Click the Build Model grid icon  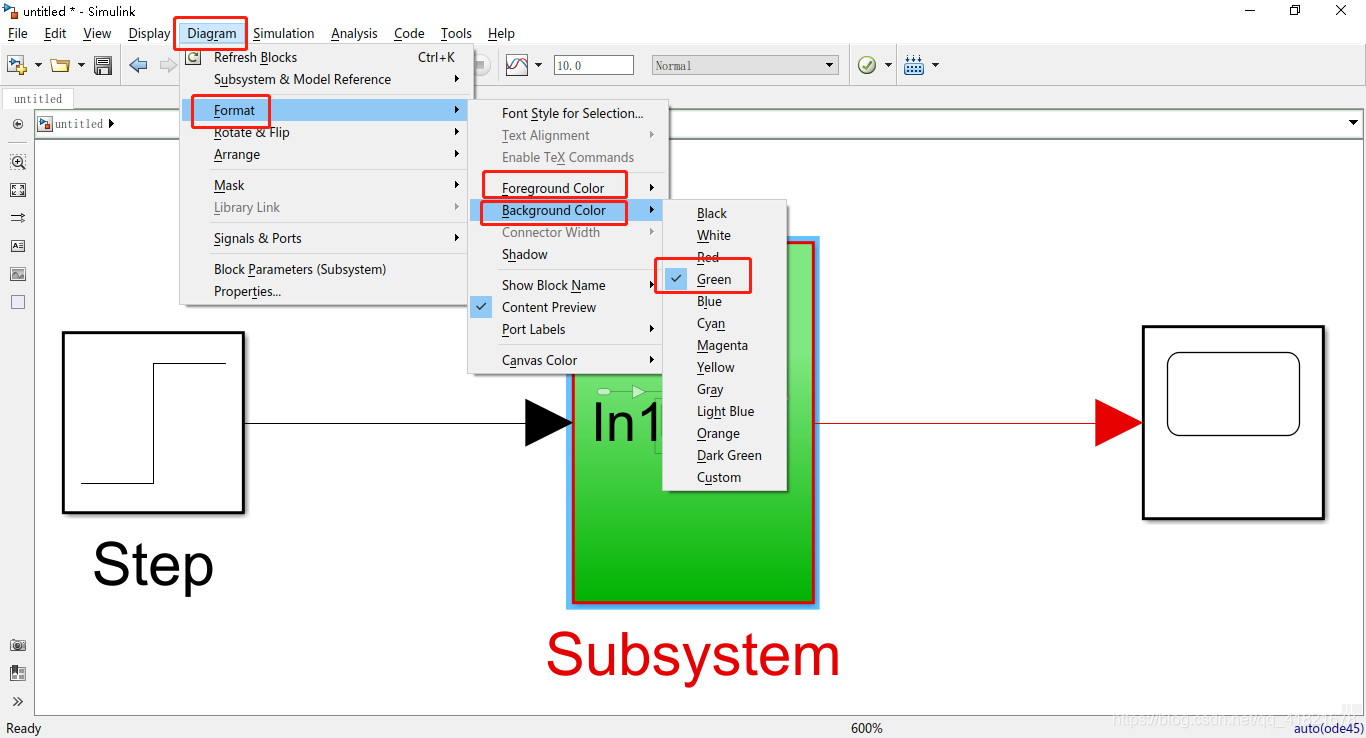pos(914,65)
